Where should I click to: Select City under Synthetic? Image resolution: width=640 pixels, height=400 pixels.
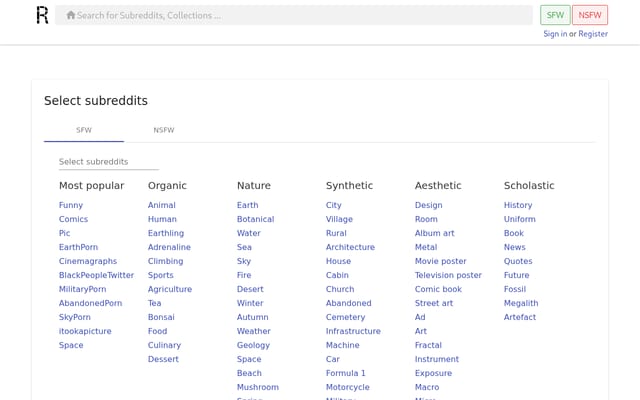coord(333,205)
